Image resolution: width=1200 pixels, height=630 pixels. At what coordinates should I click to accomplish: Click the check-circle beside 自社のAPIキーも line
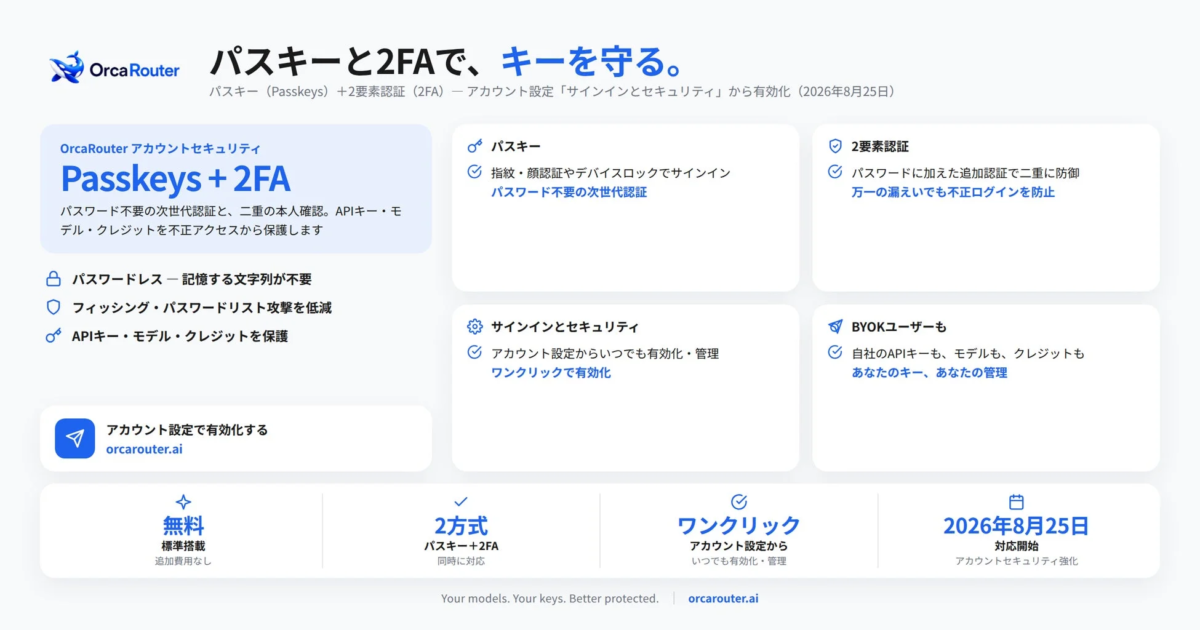[x=835, y=353]
